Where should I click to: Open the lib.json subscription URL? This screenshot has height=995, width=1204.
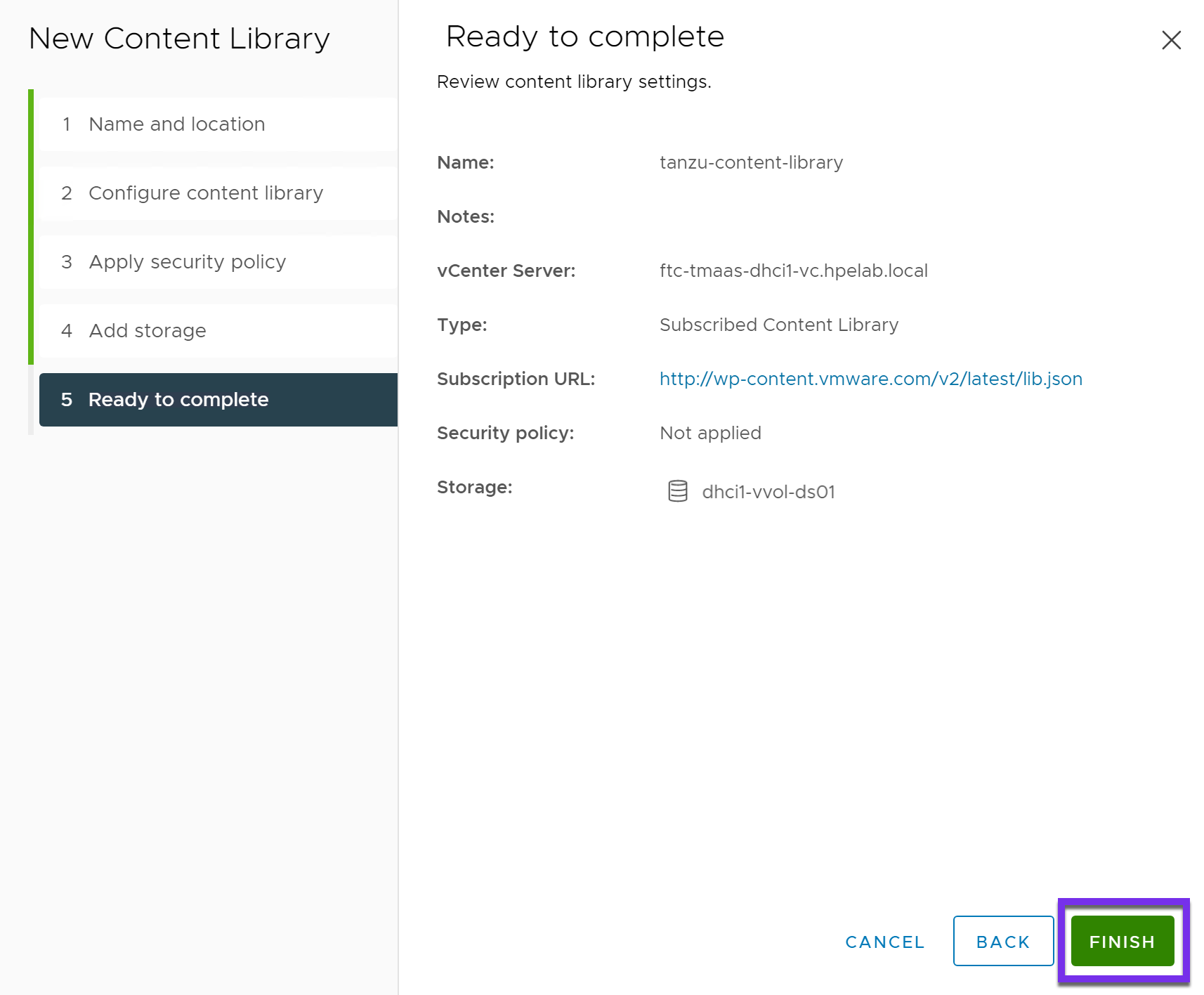pyautogui.click(x=870, y=379)
